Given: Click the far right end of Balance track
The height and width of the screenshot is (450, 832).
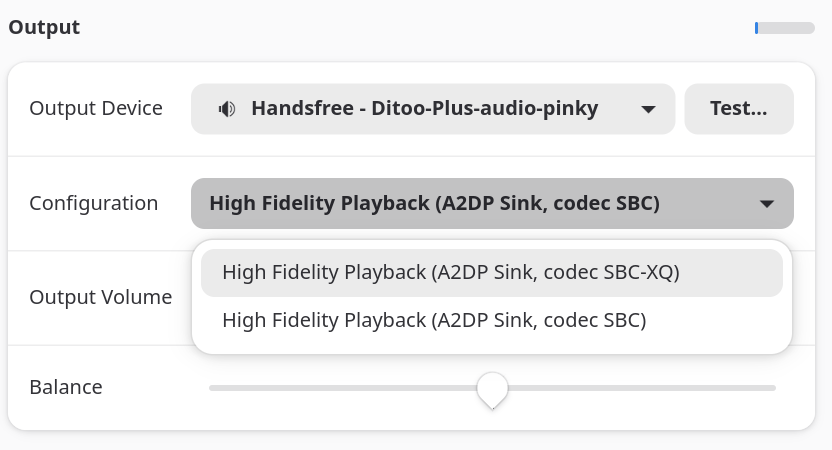Looking at the screenshot, I should (772, 388).
